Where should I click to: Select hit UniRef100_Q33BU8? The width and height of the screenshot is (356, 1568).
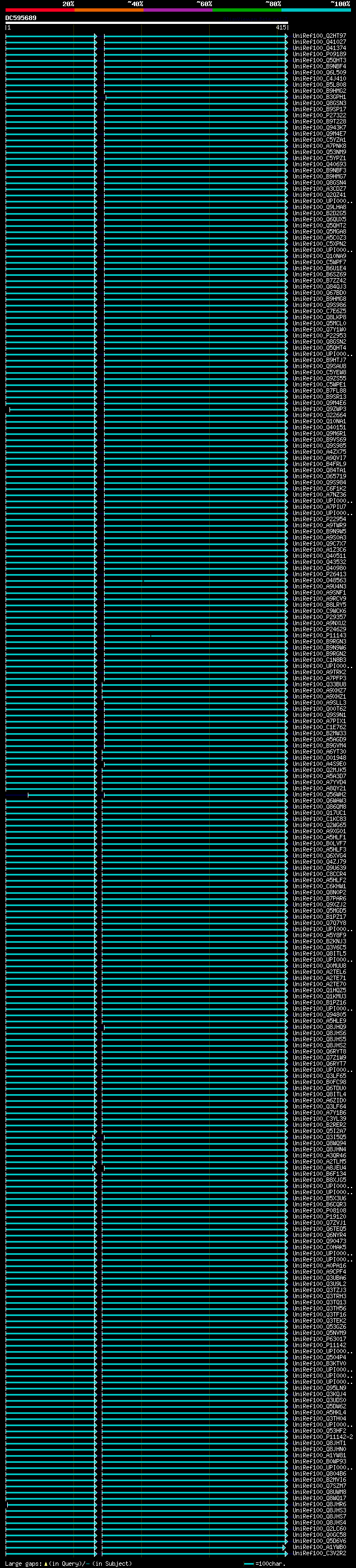319,684
